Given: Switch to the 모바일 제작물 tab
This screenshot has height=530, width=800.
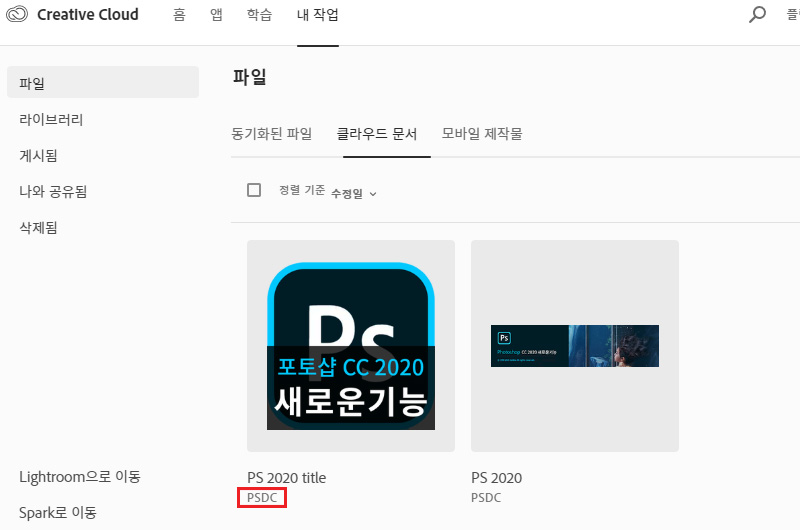Looking at the screenshot, I should tap(482, 134).
